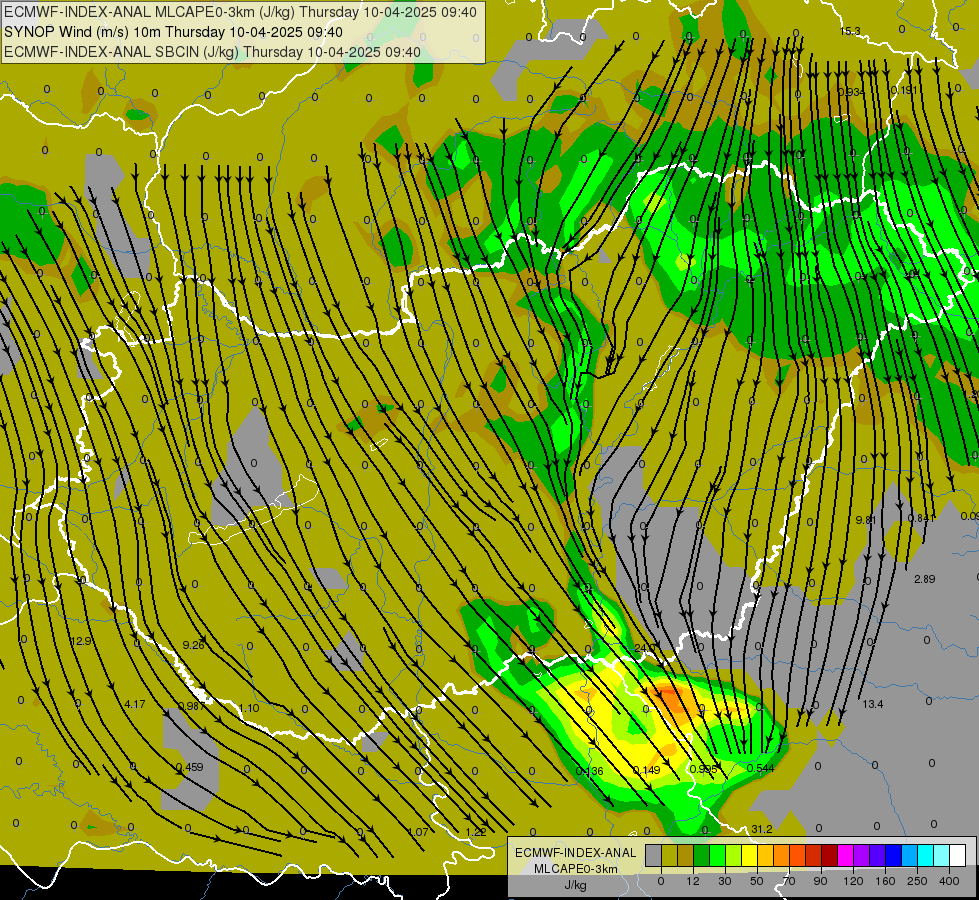979x900 pixels.
Task: Select the bright green legend swatch
Action: click(x=717, y=855)
